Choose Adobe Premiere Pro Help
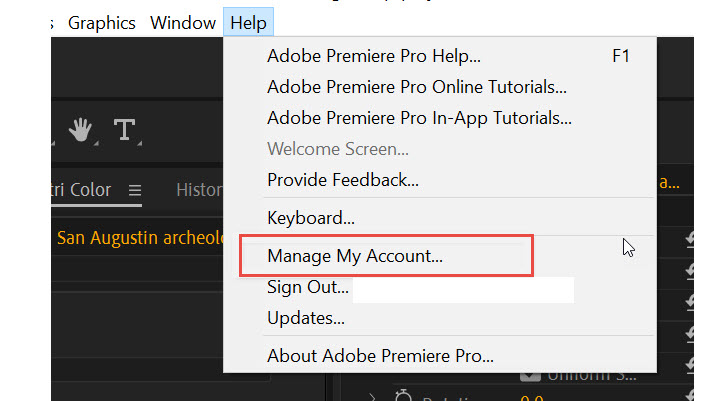 [373, 56]
